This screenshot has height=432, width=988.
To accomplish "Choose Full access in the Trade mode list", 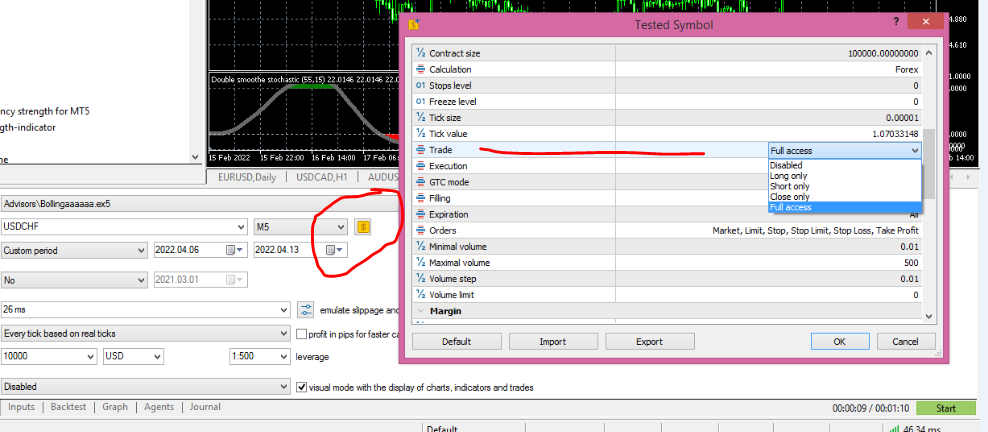I will point(844,207).
